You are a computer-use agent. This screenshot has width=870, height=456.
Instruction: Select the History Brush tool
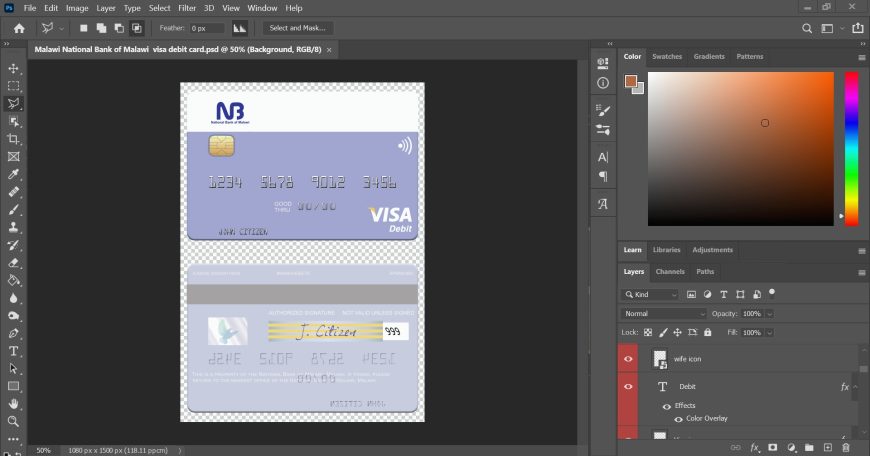pos(13,245)
